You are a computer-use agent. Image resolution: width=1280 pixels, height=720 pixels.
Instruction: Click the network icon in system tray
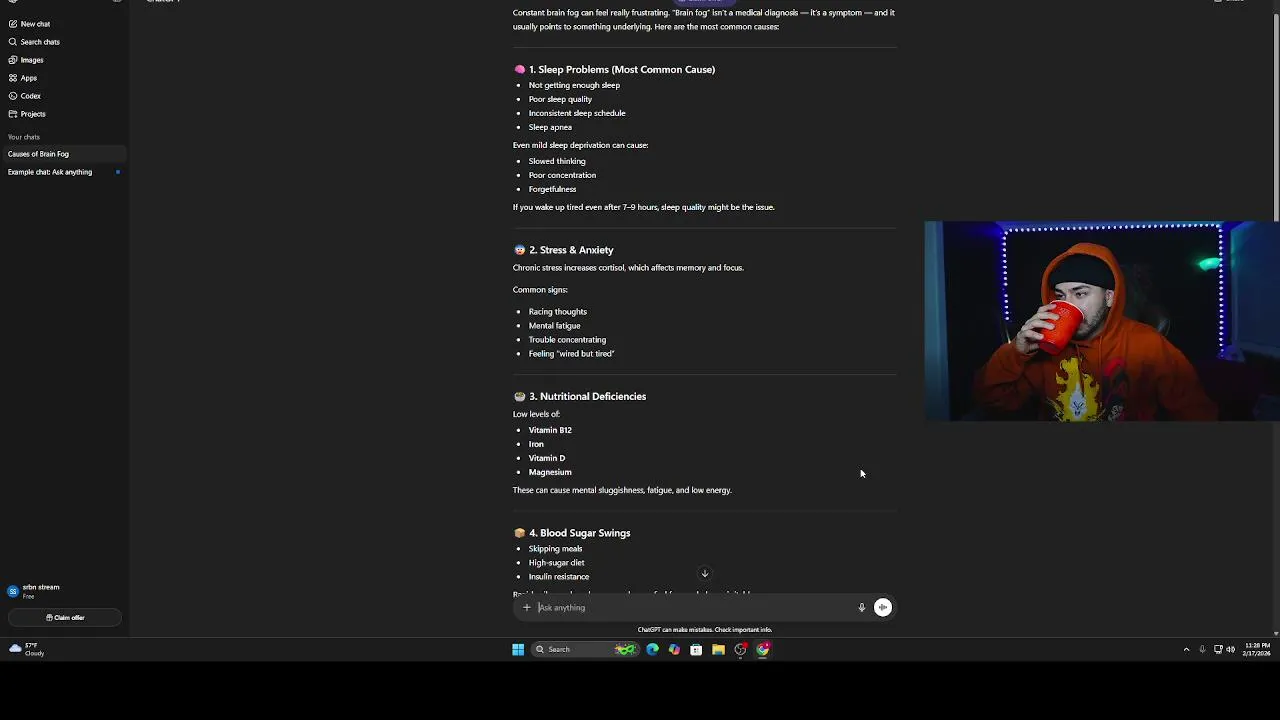[x=1218, y=649]
